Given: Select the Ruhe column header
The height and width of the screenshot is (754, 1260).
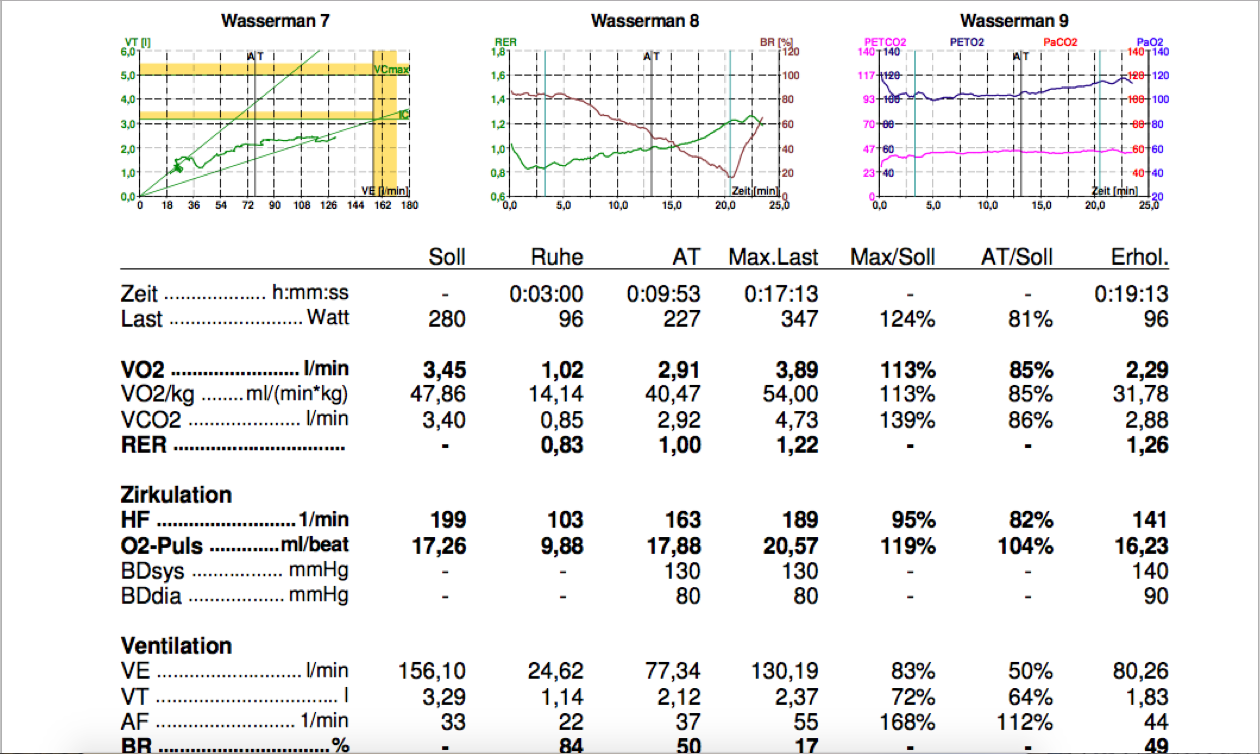Looking at the screenshot, I should click(556, 257).
